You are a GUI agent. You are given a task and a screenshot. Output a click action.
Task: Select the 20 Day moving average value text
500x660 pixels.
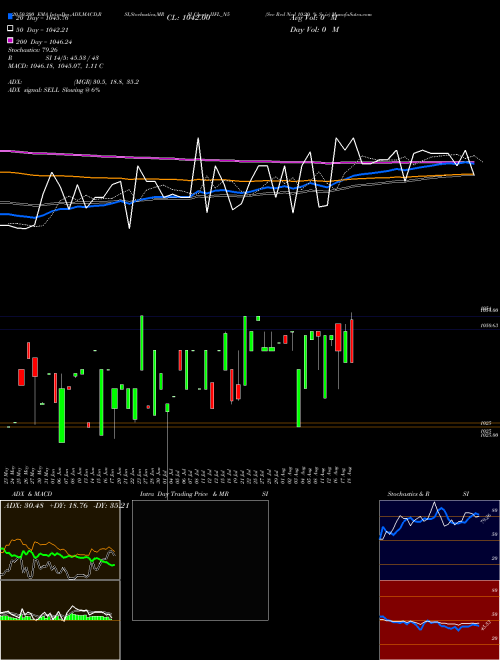42,18
